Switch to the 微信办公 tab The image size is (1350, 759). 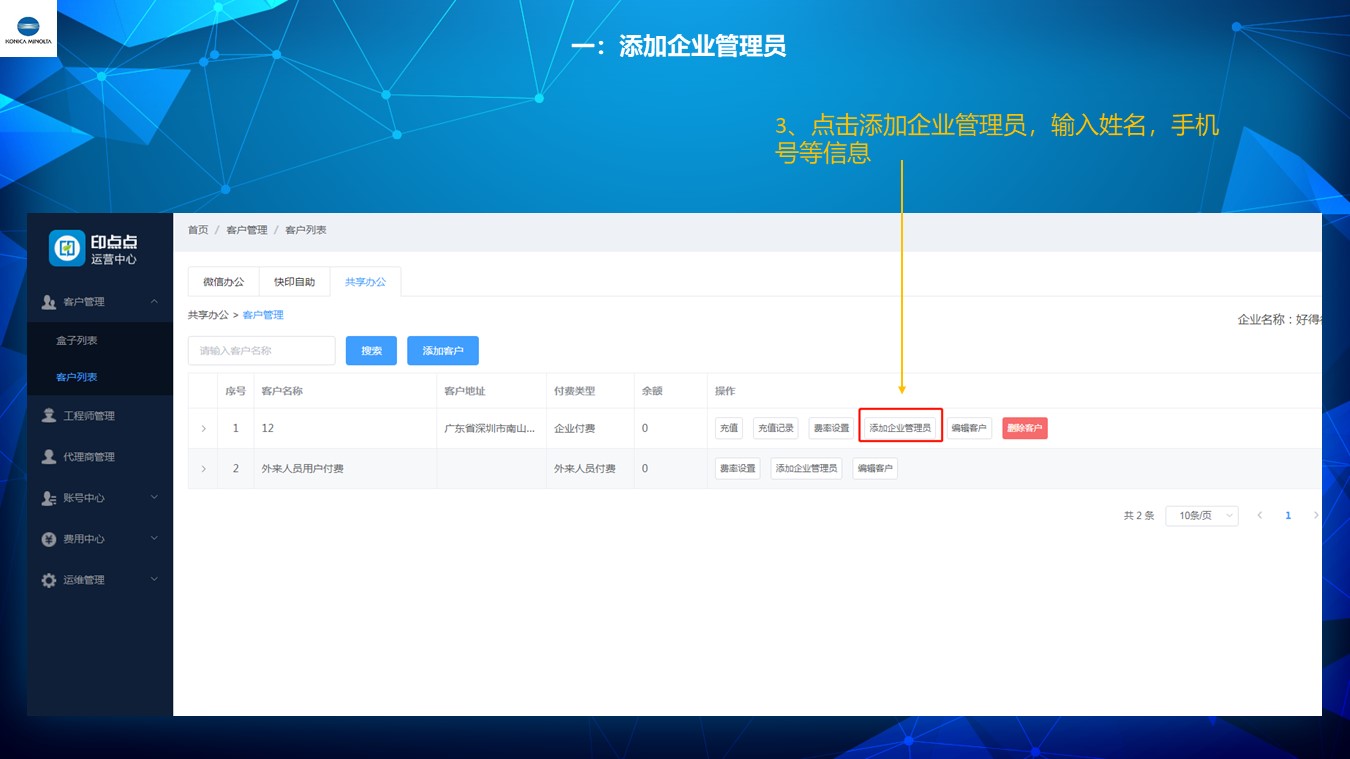point(223,282)
